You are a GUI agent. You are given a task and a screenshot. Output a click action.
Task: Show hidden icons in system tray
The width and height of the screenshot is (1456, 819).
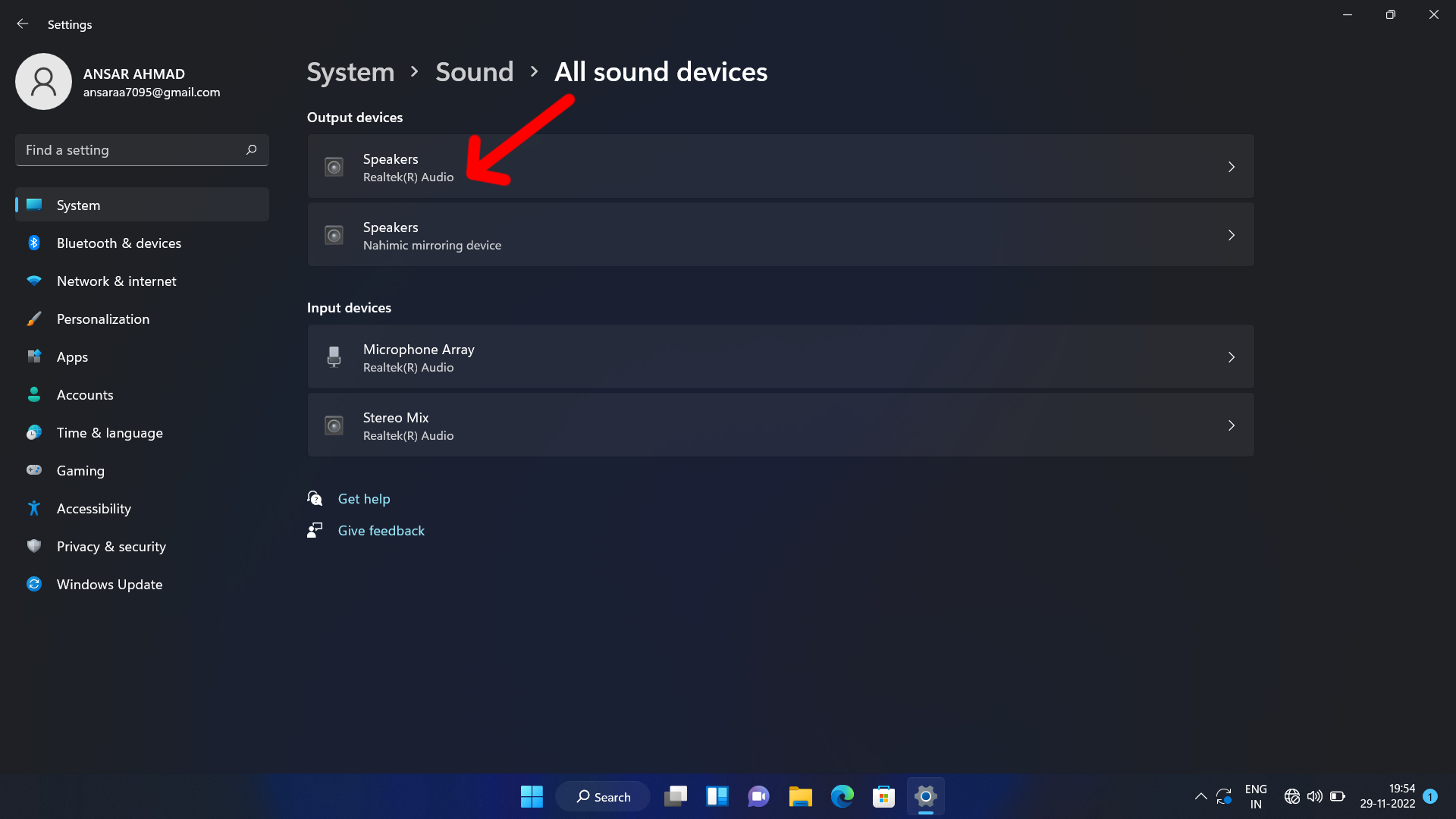(1200, 796)
